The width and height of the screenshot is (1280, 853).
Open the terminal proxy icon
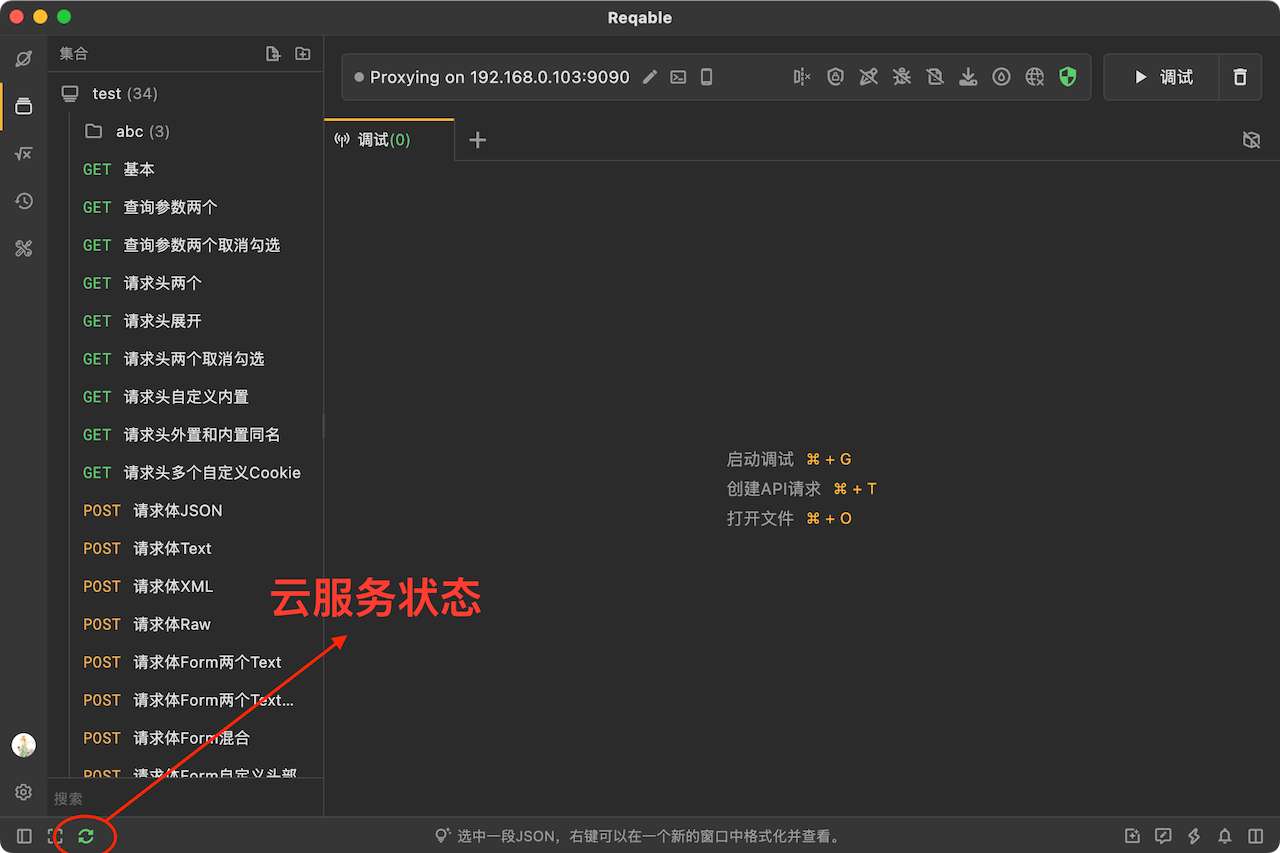point(678,77)
